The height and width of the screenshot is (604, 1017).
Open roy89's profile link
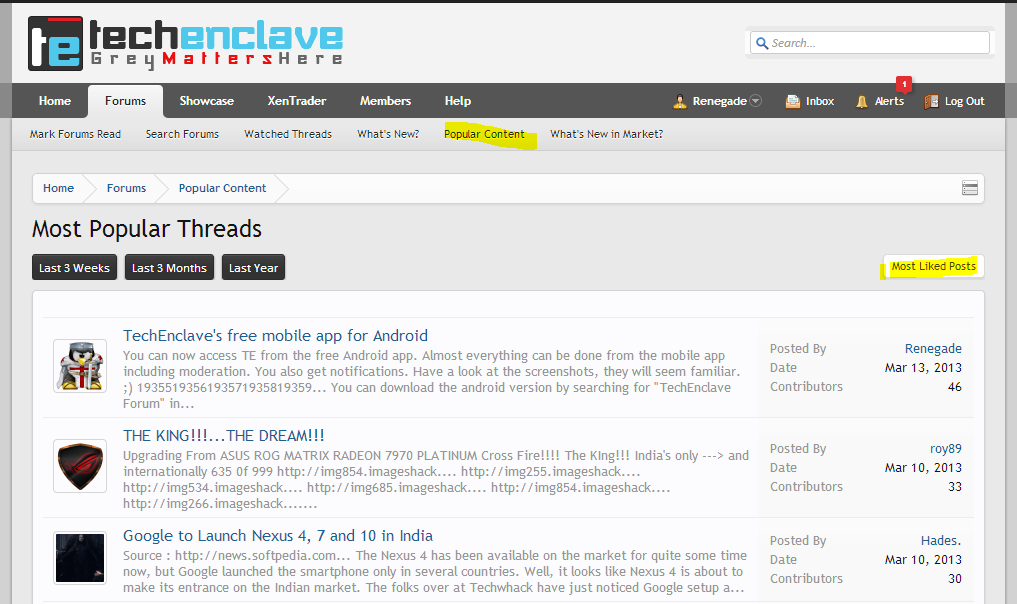(x=946, y=449)
